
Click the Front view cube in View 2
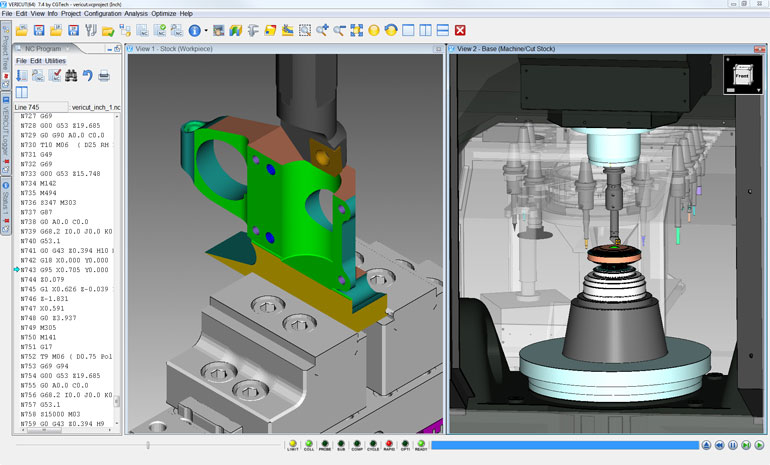741,74
